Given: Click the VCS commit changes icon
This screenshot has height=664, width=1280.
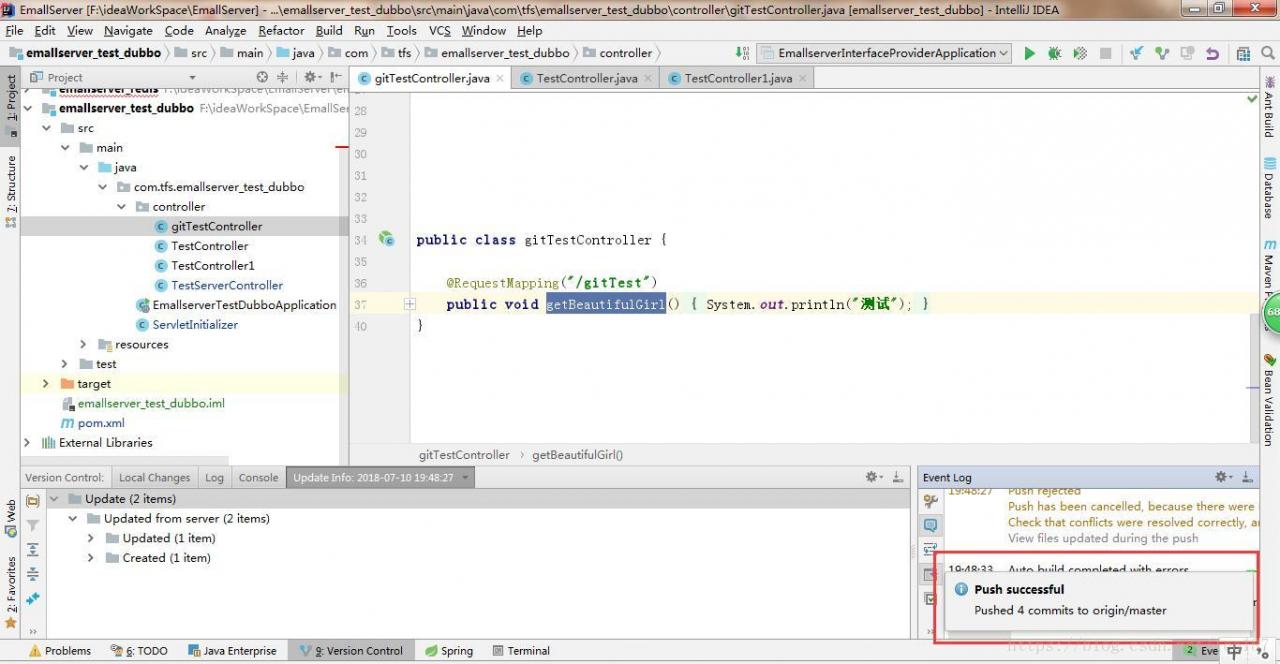Looking at the screenshot, I should pyautogui.click(x=1161, y=53).
